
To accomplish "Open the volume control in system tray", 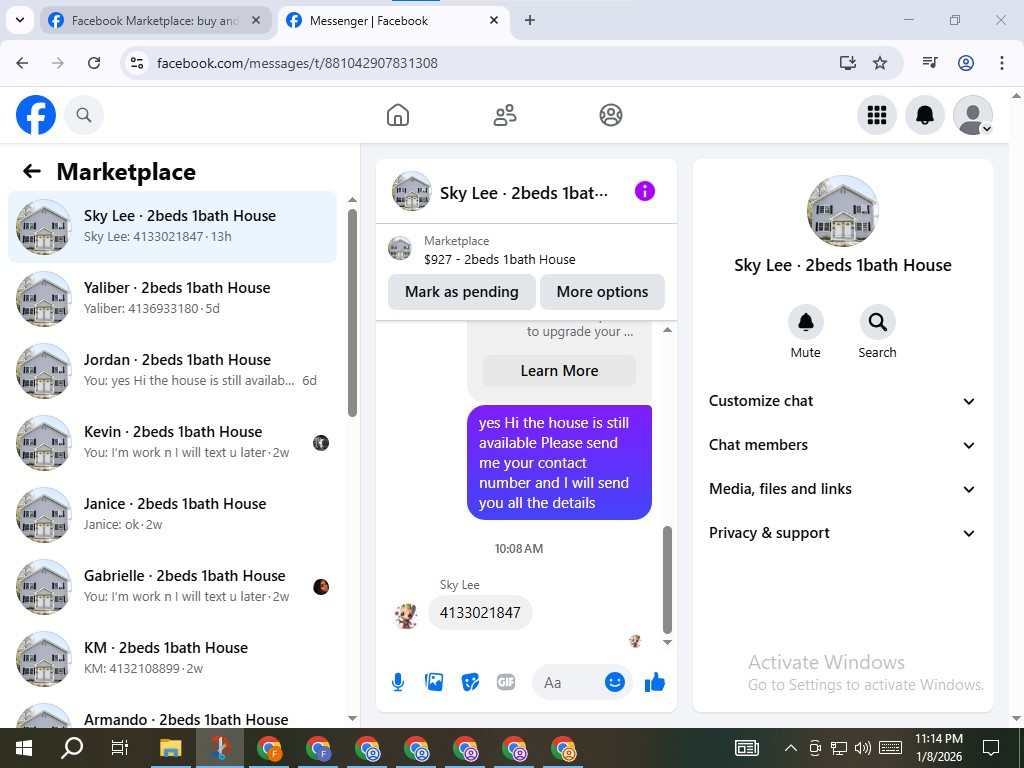I will coord(862,748).
